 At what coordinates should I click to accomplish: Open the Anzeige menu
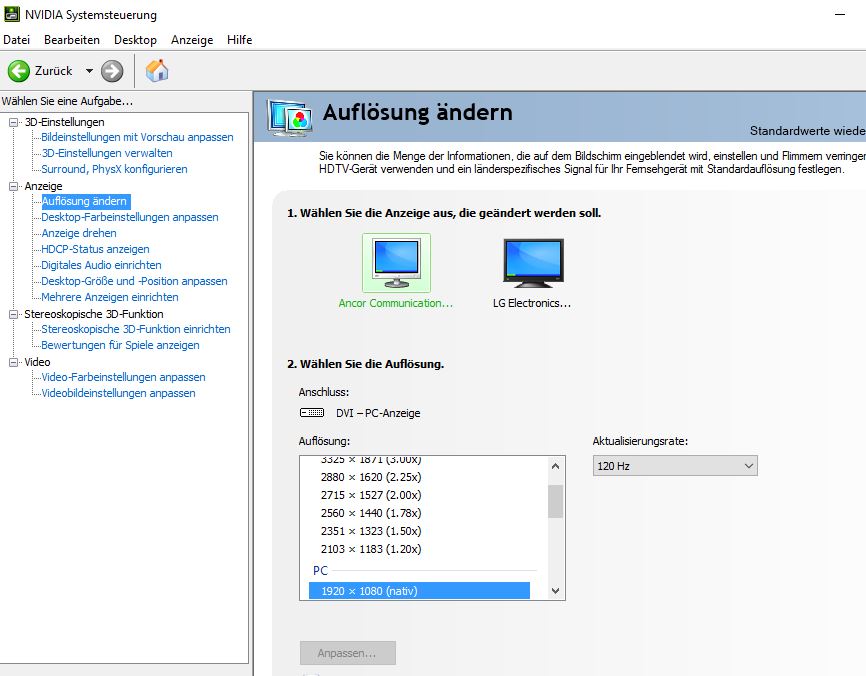[192, 40]
